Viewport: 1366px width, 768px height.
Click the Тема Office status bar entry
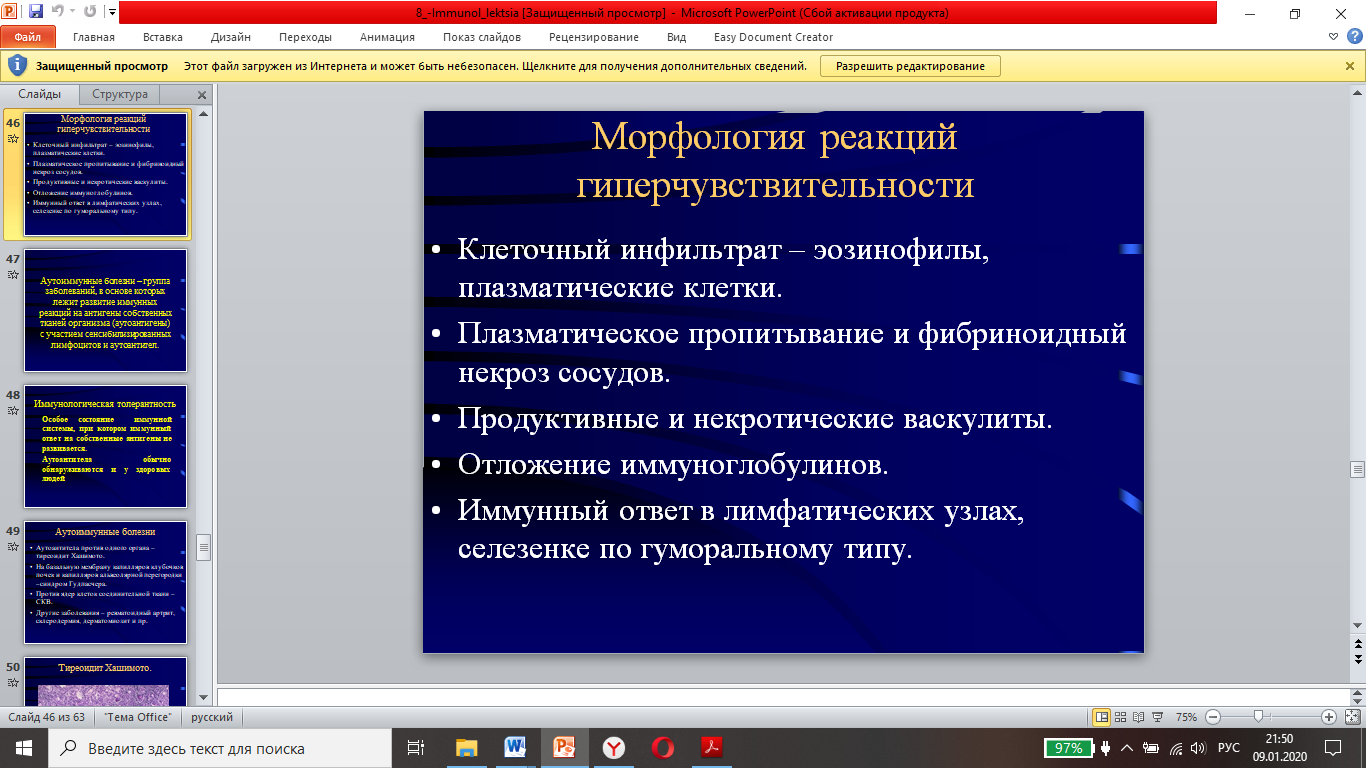coord(139,717)
